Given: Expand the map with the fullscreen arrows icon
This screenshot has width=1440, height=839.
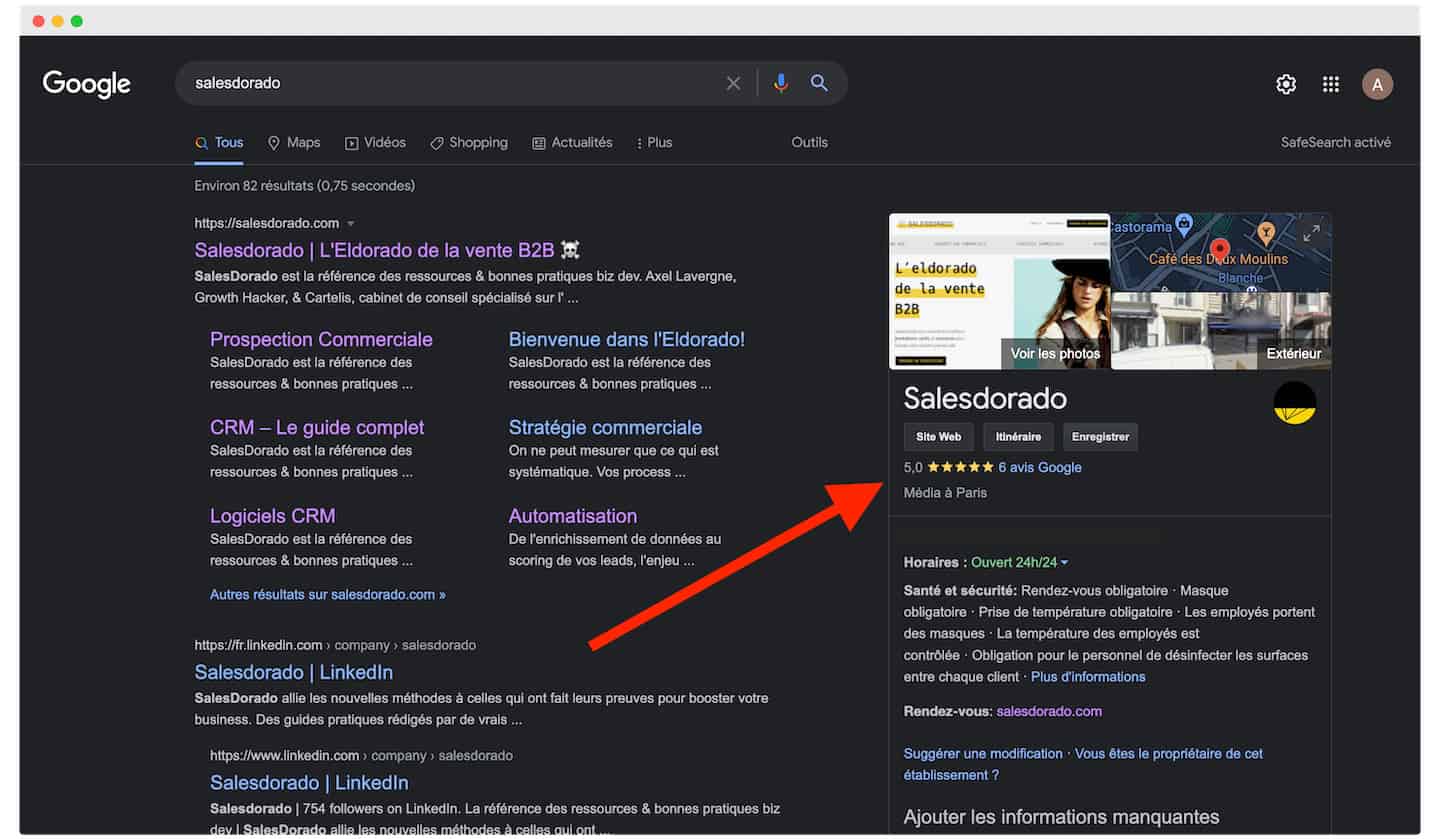Looking at the screenshot, I should [x=1311, y=232].
